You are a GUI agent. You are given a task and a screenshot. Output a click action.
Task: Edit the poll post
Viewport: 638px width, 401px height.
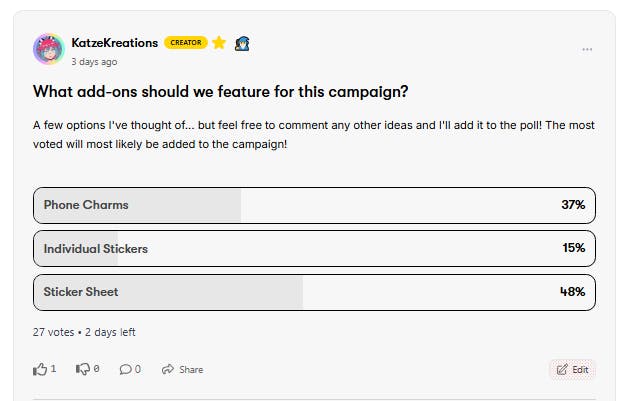click(x=572, y=369)
